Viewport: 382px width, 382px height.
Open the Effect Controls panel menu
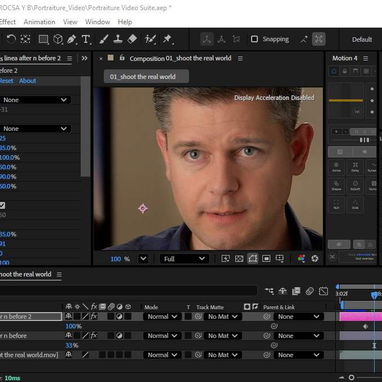click(x=69, y=59)
